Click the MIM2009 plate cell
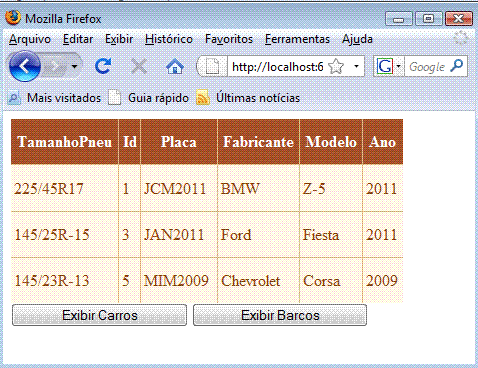This screenshot has height=368, width=478. [179, 281]
